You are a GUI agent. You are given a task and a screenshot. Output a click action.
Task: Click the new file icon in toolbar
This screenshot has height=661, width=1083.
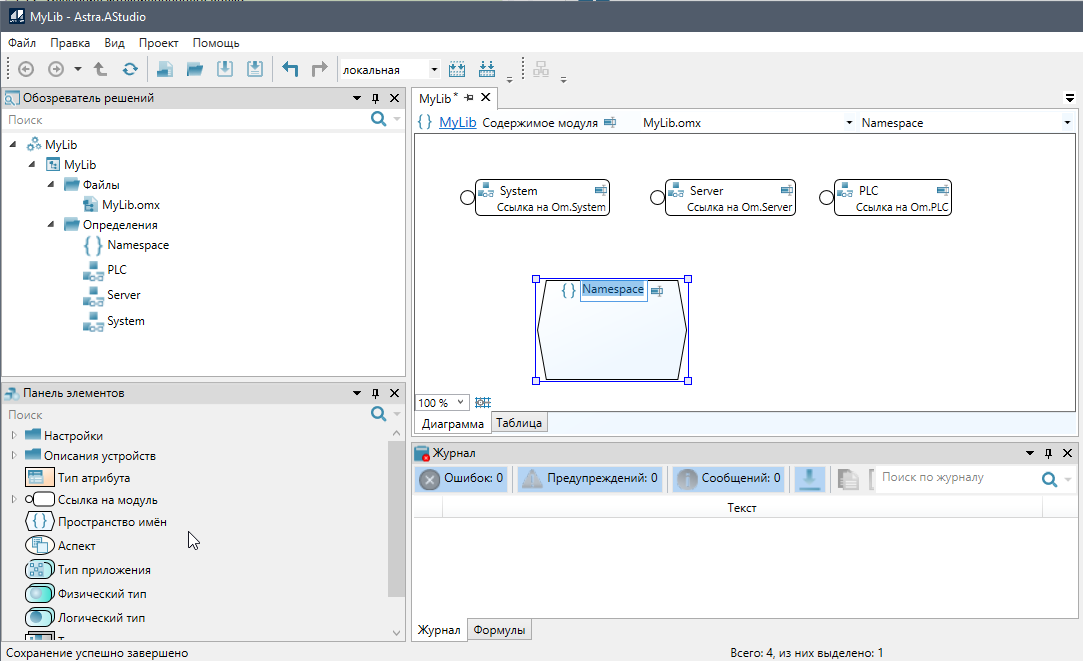pyautogui.click(x=165, y=69)
